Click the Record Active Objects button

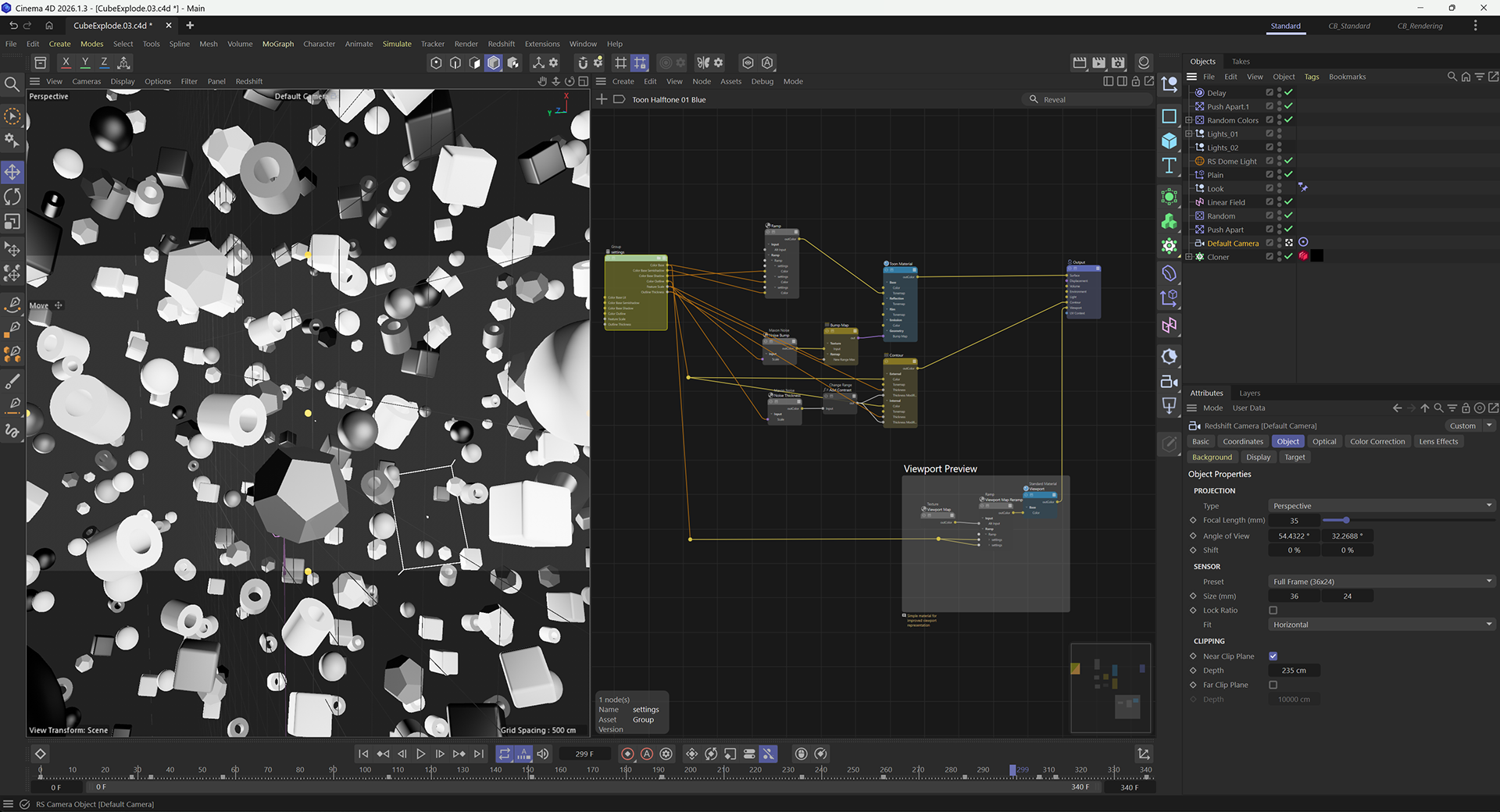[627, 753]
